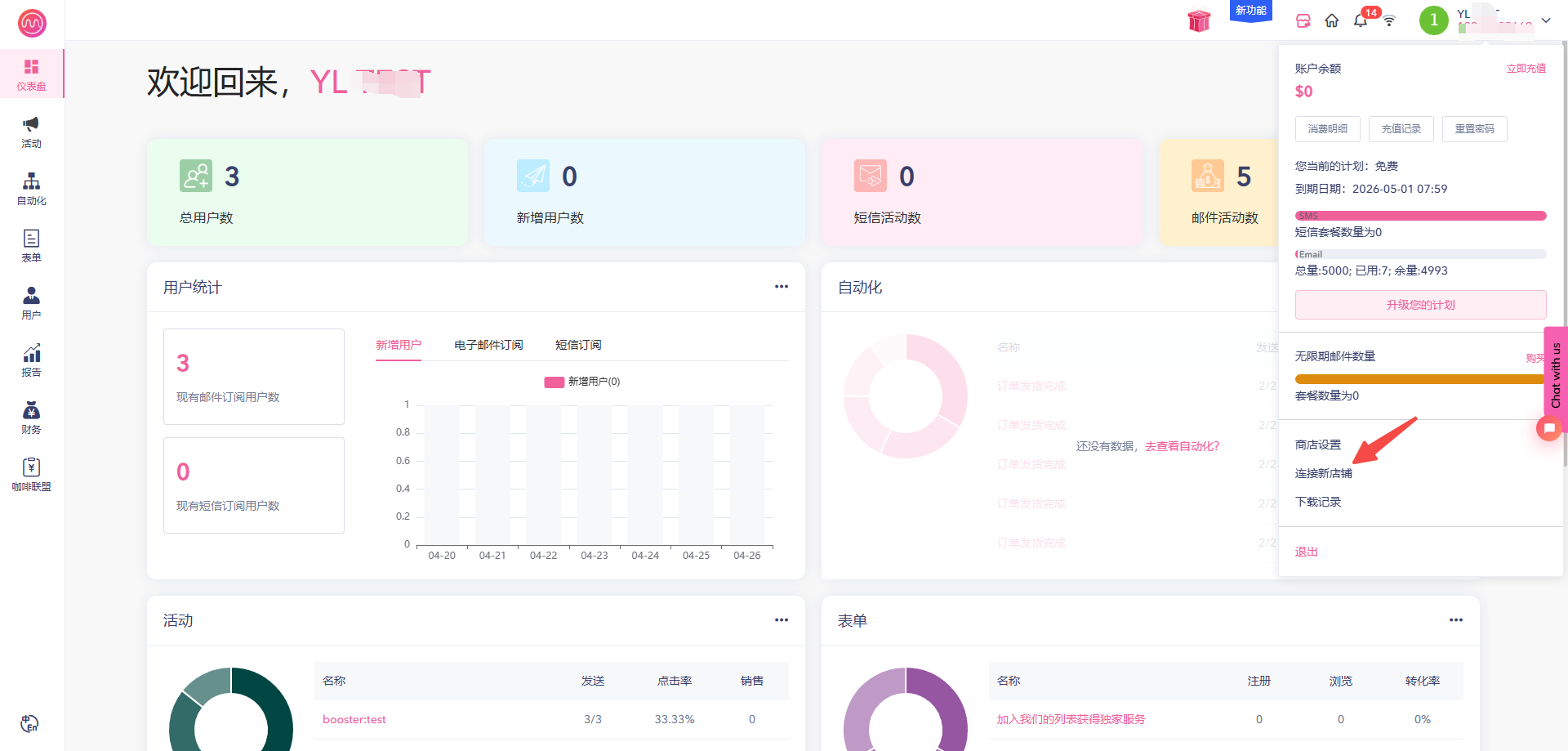
Task: Collapse the account dropdown chevron
Action: [x=1546, y=20]
